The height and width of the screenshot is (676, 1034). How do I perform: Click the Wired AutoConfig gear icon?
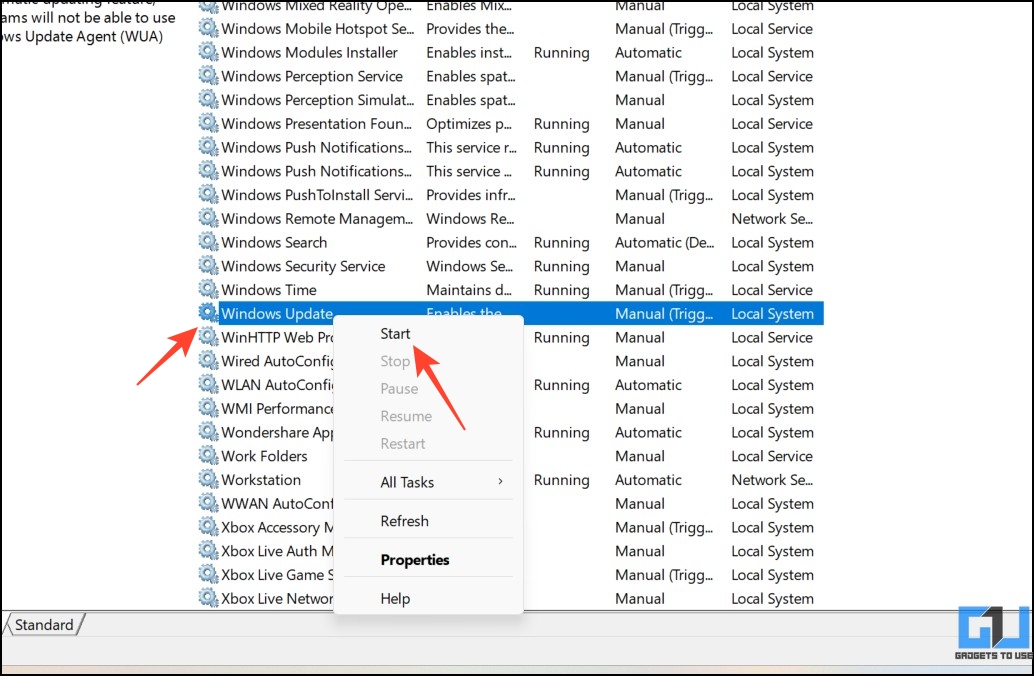point(208,360)
